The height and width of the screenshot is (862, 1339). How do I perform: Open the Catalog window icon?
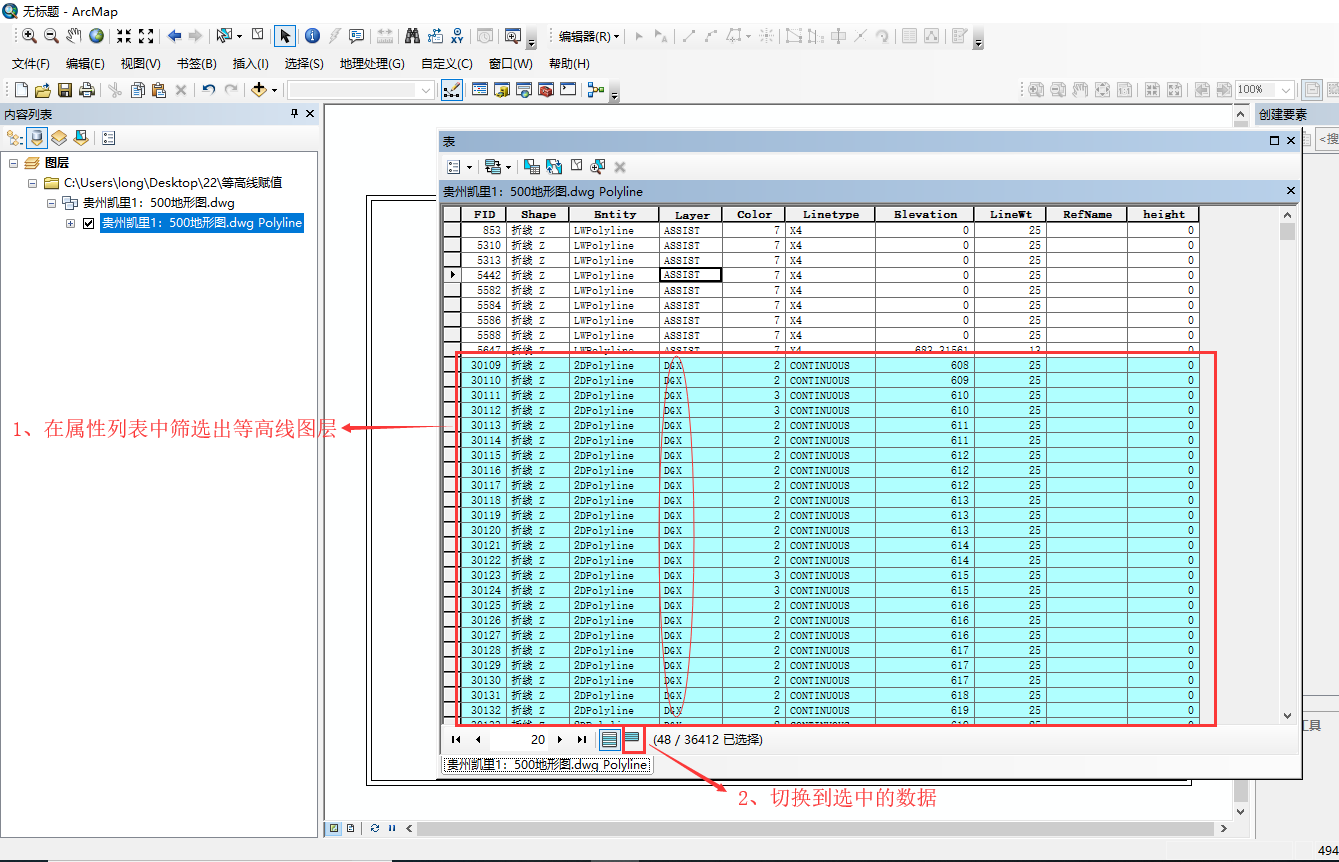click(502, 90)
